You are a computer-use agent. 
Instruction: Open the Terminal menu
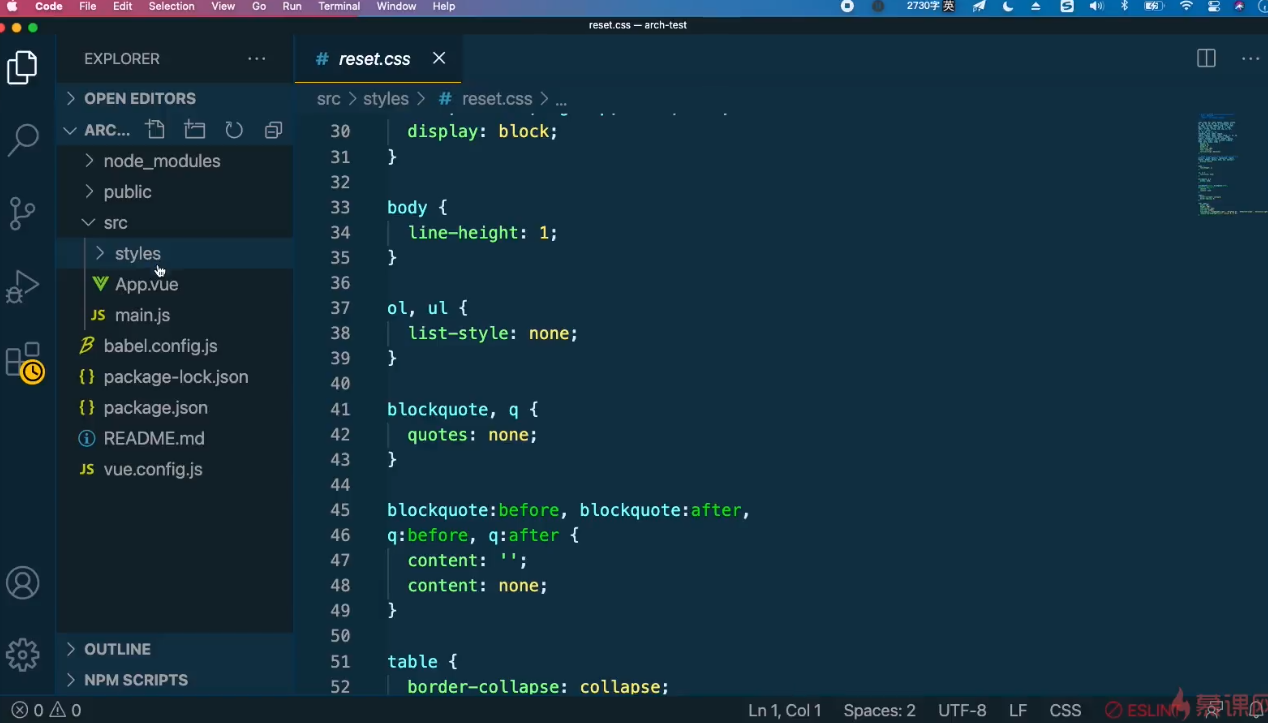point(339,6)
